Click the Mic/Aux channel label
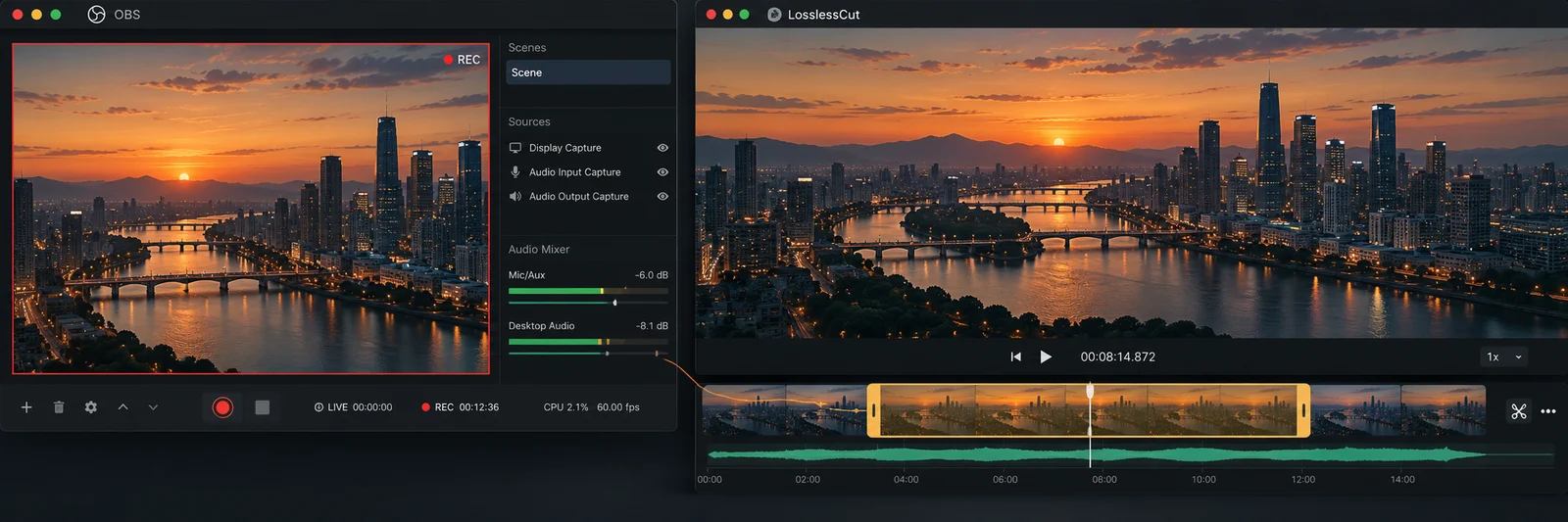The image size is (1568, 522). click(x=526, y=275)
